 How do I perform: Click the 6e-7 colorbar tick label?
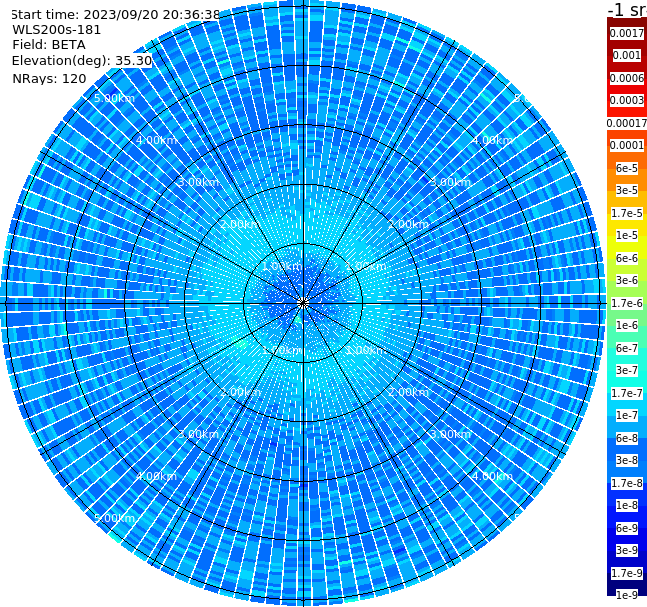(x=627, y=348)
